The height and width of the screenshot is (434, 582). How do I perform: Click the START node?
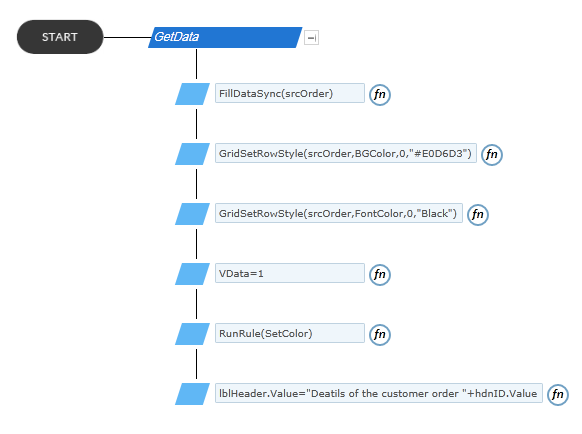pos(60,37)
